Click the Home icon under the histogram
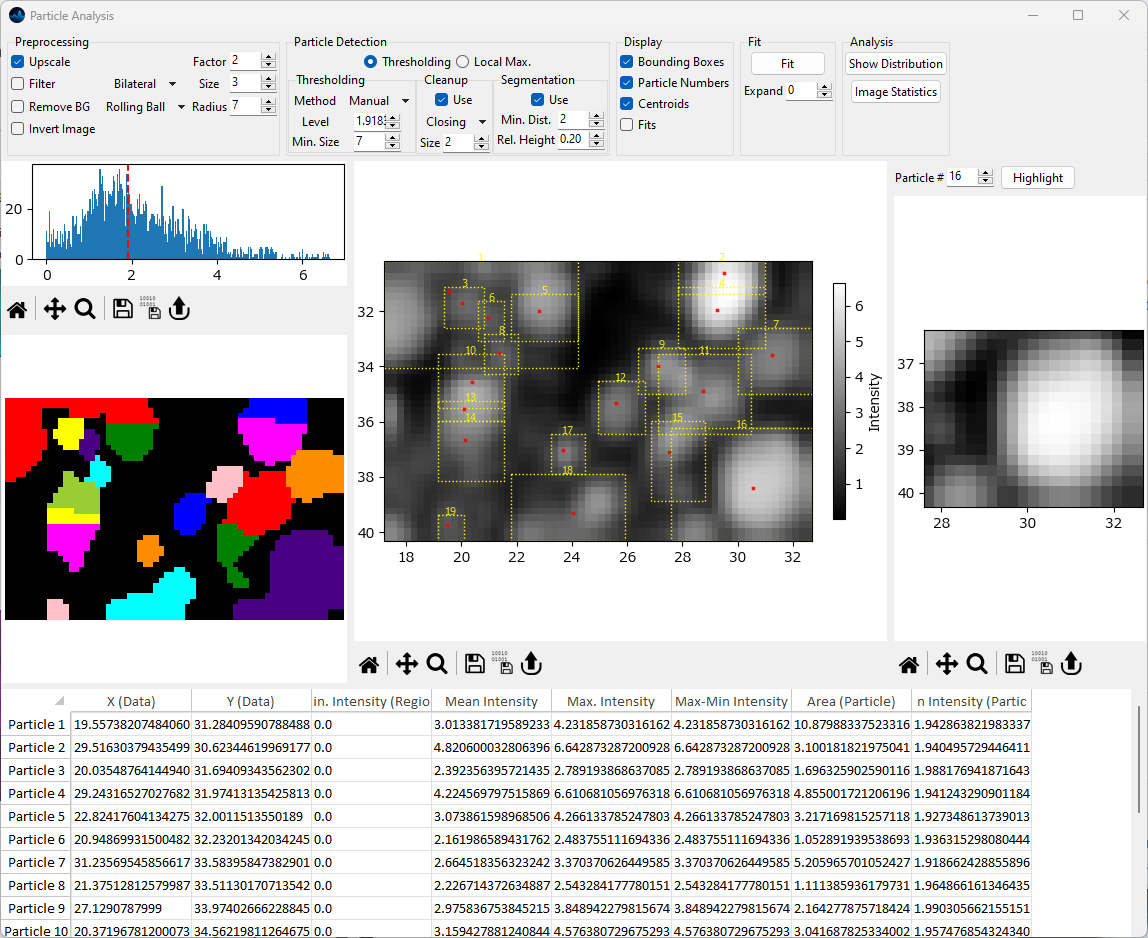The height and width of the screenshot is (938, 1148). (x=17, y=309)
